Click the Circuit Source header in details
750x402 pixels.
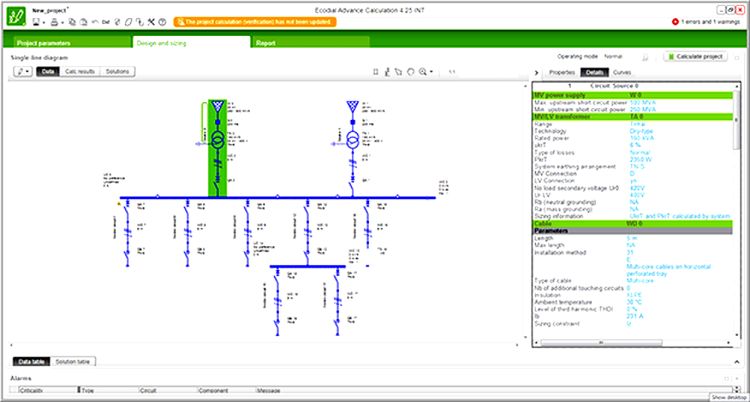614,86
